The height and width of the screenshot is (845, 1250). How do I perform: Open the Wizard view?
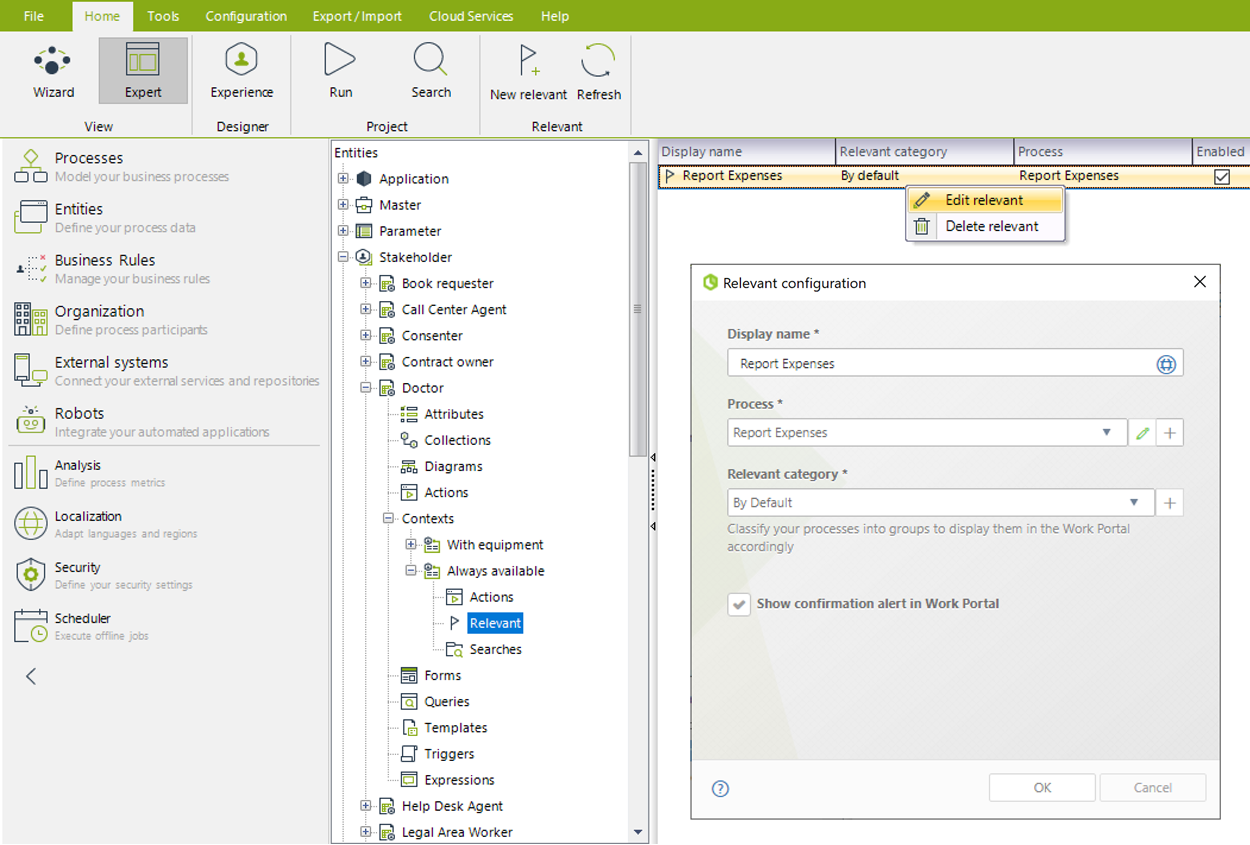point(53,71)
